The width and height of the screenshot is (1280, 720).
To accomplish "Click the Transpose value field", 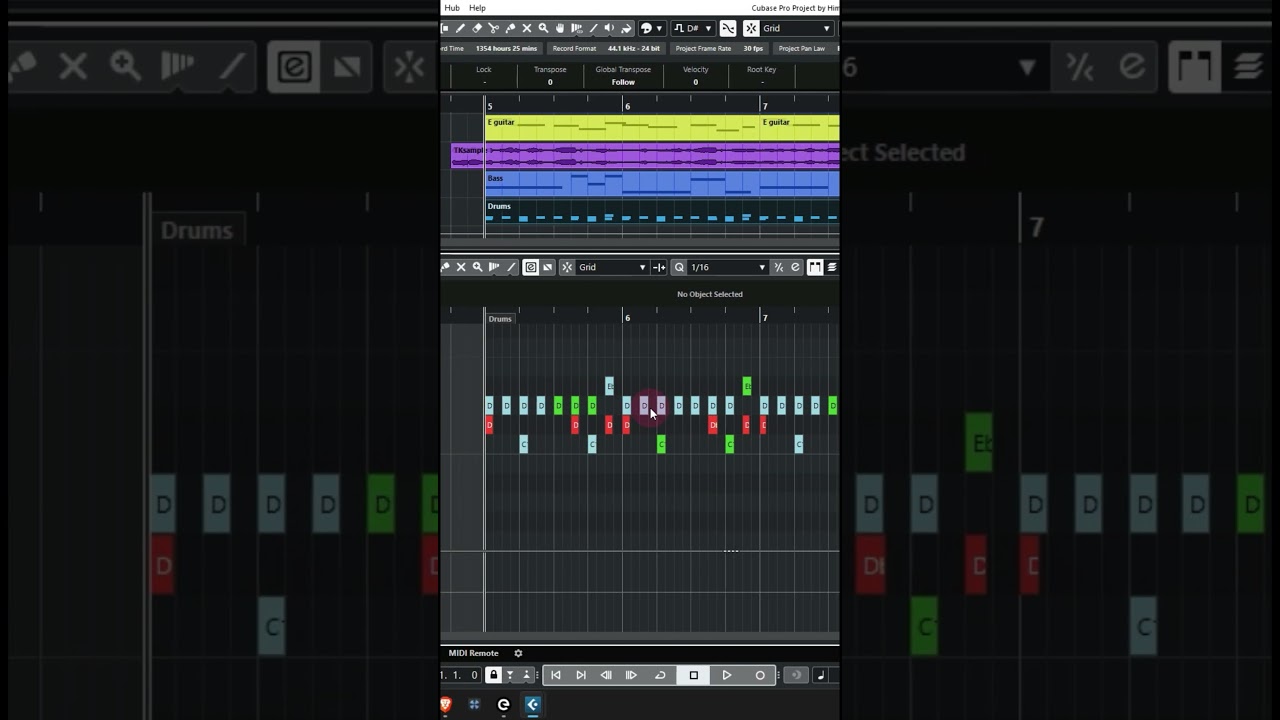I will 550,82.
